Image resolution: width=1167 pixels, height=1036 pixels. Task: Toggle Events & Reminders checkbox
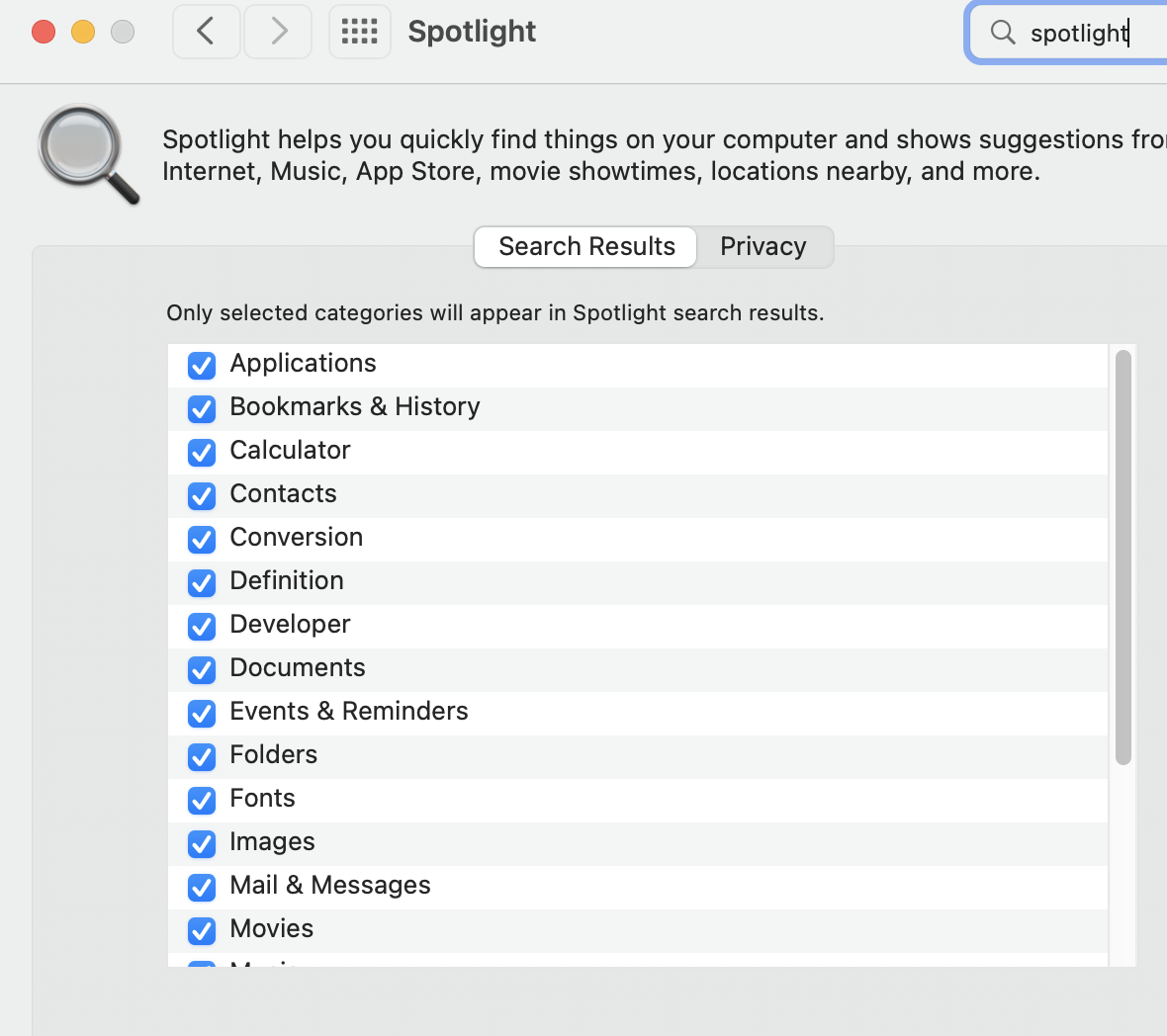(x=202, y=713)
